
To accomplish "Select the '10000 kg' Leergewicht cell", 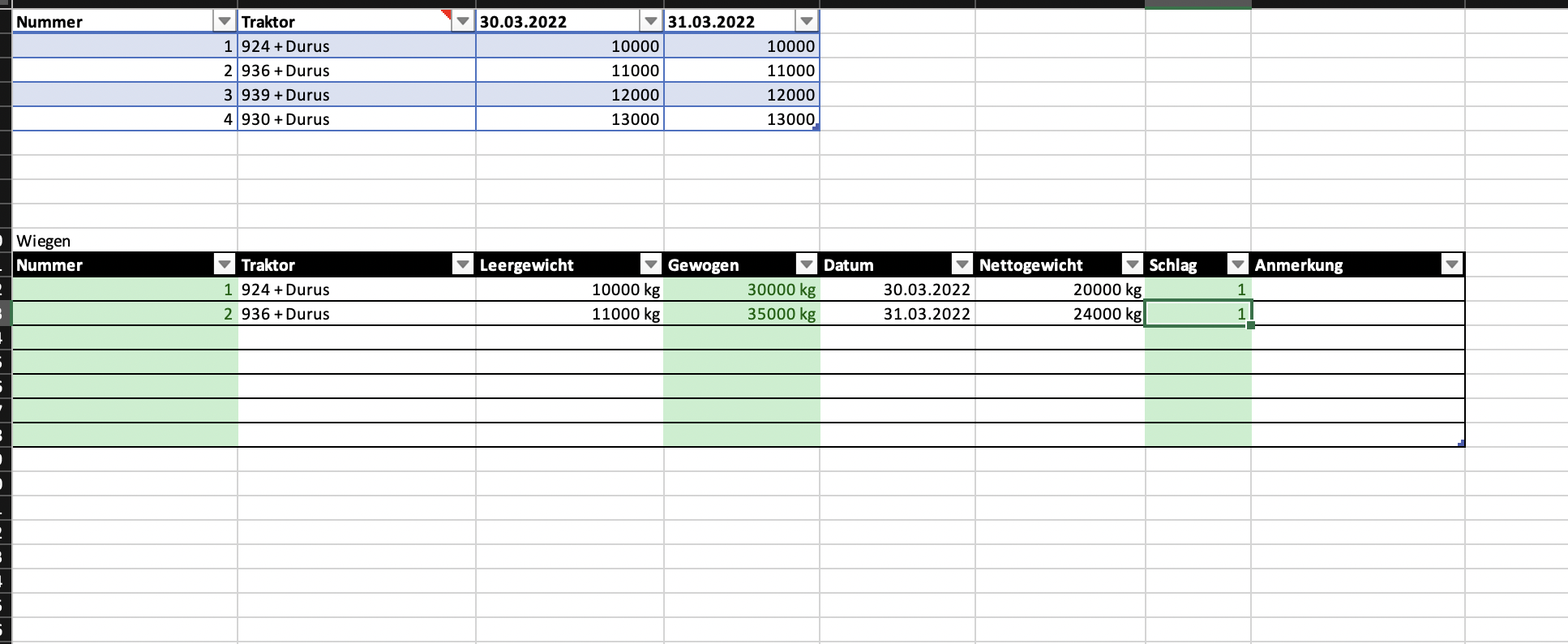I will (x=570, y=290).
